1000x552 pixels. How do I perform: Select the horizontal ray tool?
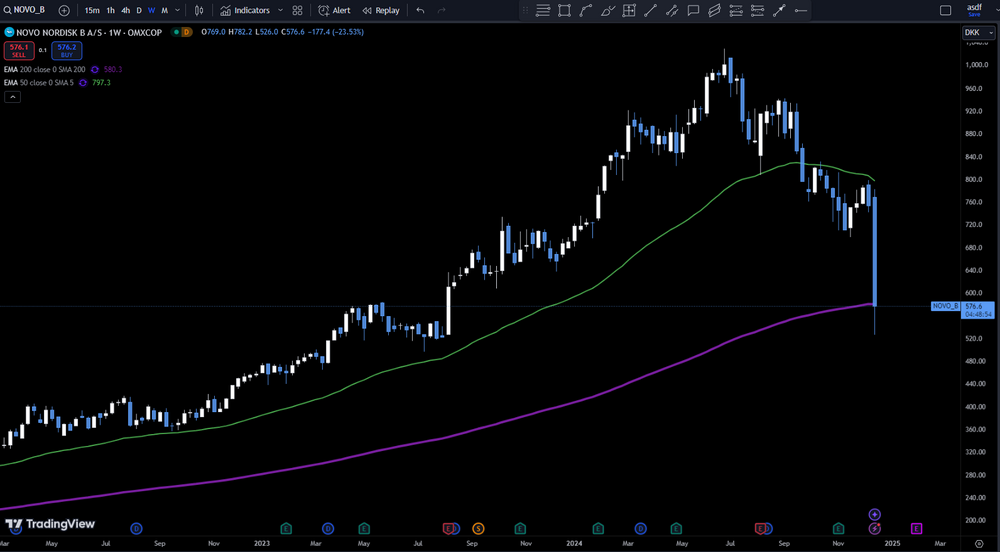[x=800, y=10]
